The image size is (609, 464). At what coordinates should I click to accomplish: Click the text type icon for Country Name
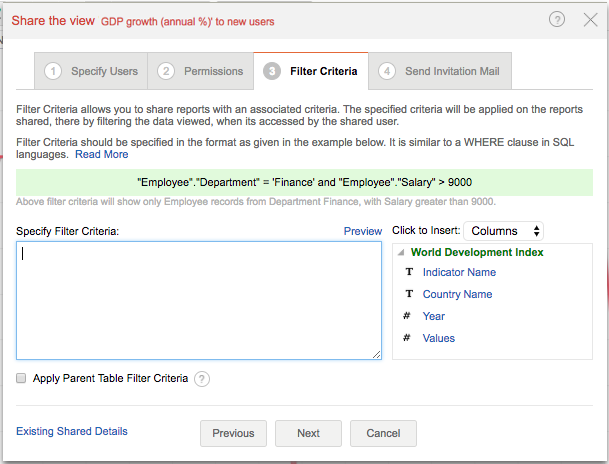point(408,294)
